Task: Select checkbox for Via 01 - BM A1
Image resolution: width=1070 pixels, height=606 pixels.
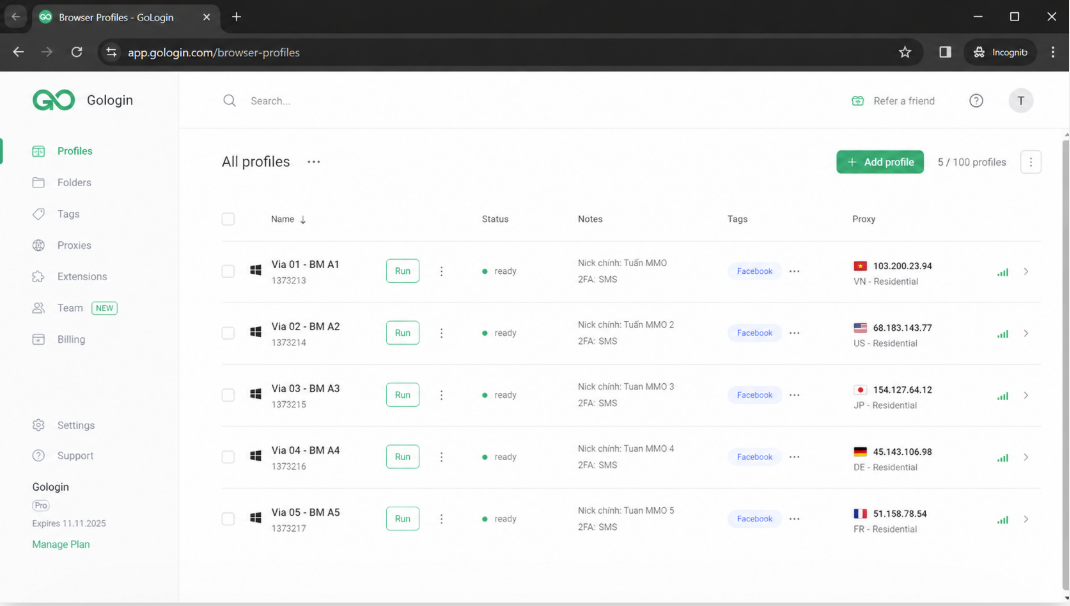Action: (x=228, y=271)
